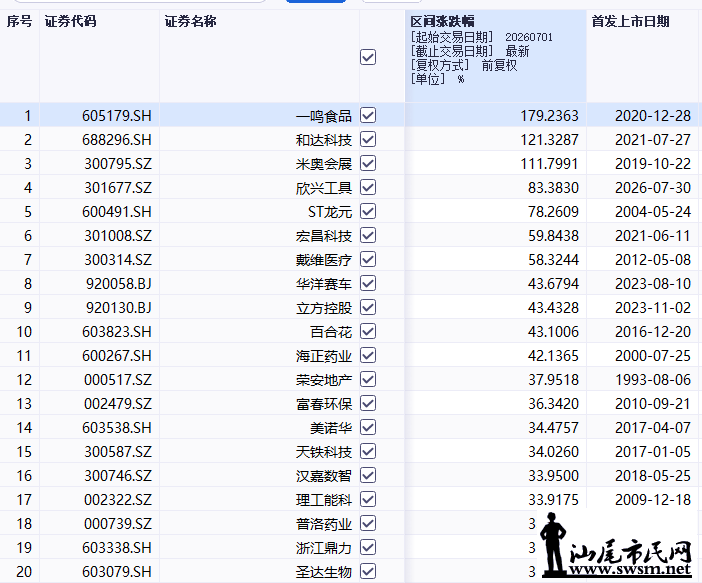Uncheck the checkbox for 一鸣食品
This screenshot has height=583, width=702.
tap(368, 116)
